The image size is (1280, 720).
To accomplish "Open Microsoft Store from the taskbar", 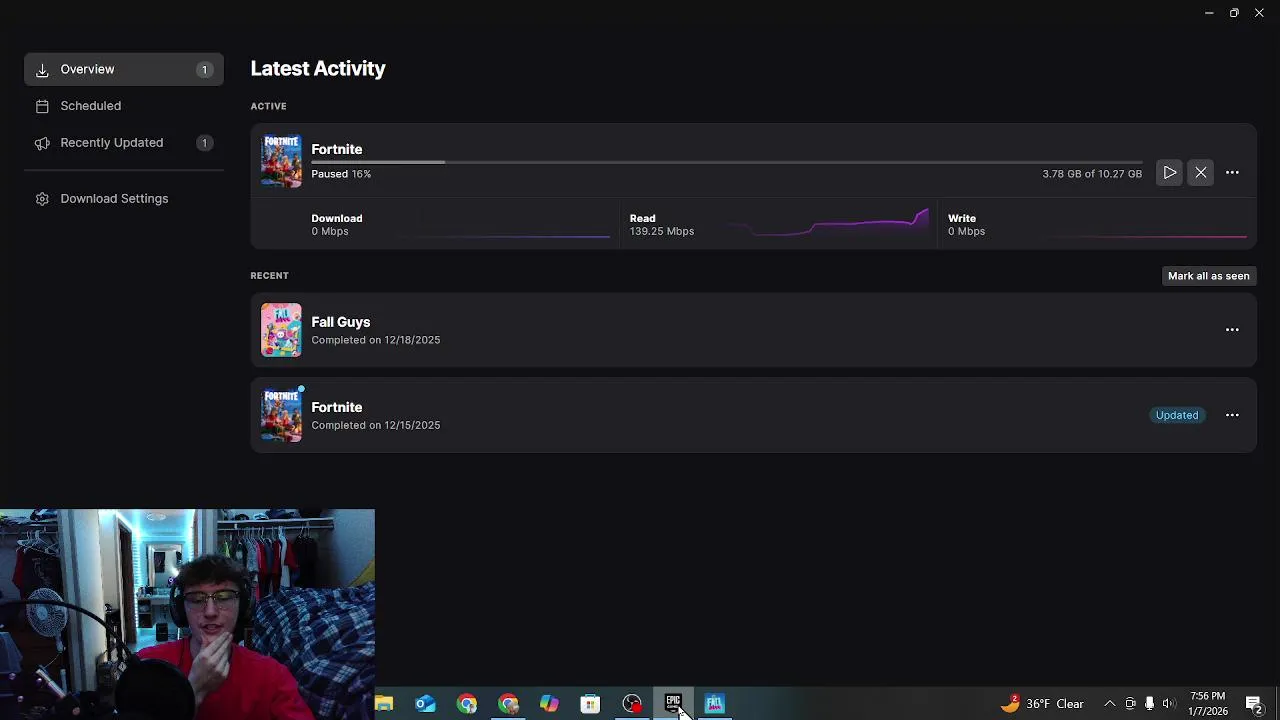I will coord(590,704).
